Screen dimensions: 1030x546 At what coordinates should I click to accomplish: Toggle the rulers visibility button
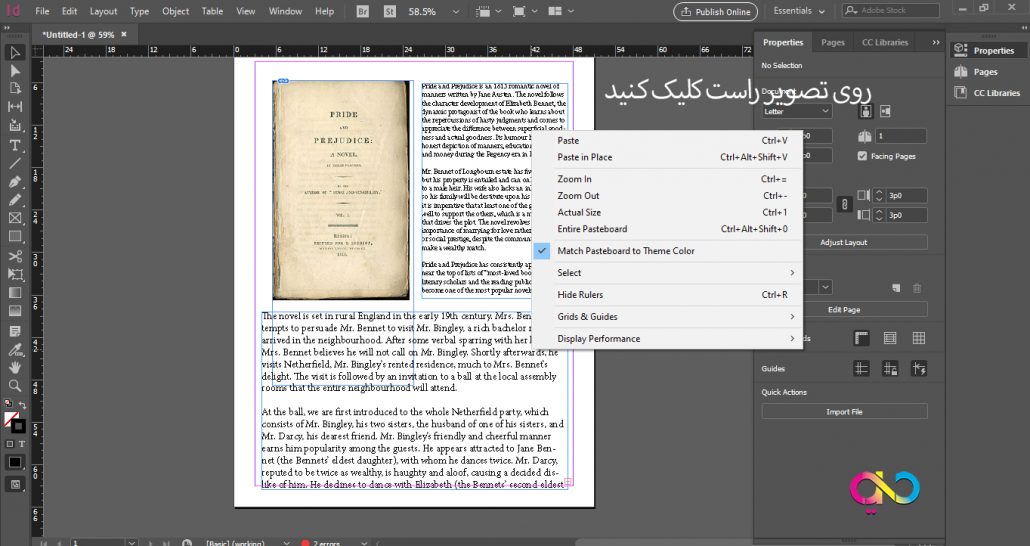click(861, 338)
